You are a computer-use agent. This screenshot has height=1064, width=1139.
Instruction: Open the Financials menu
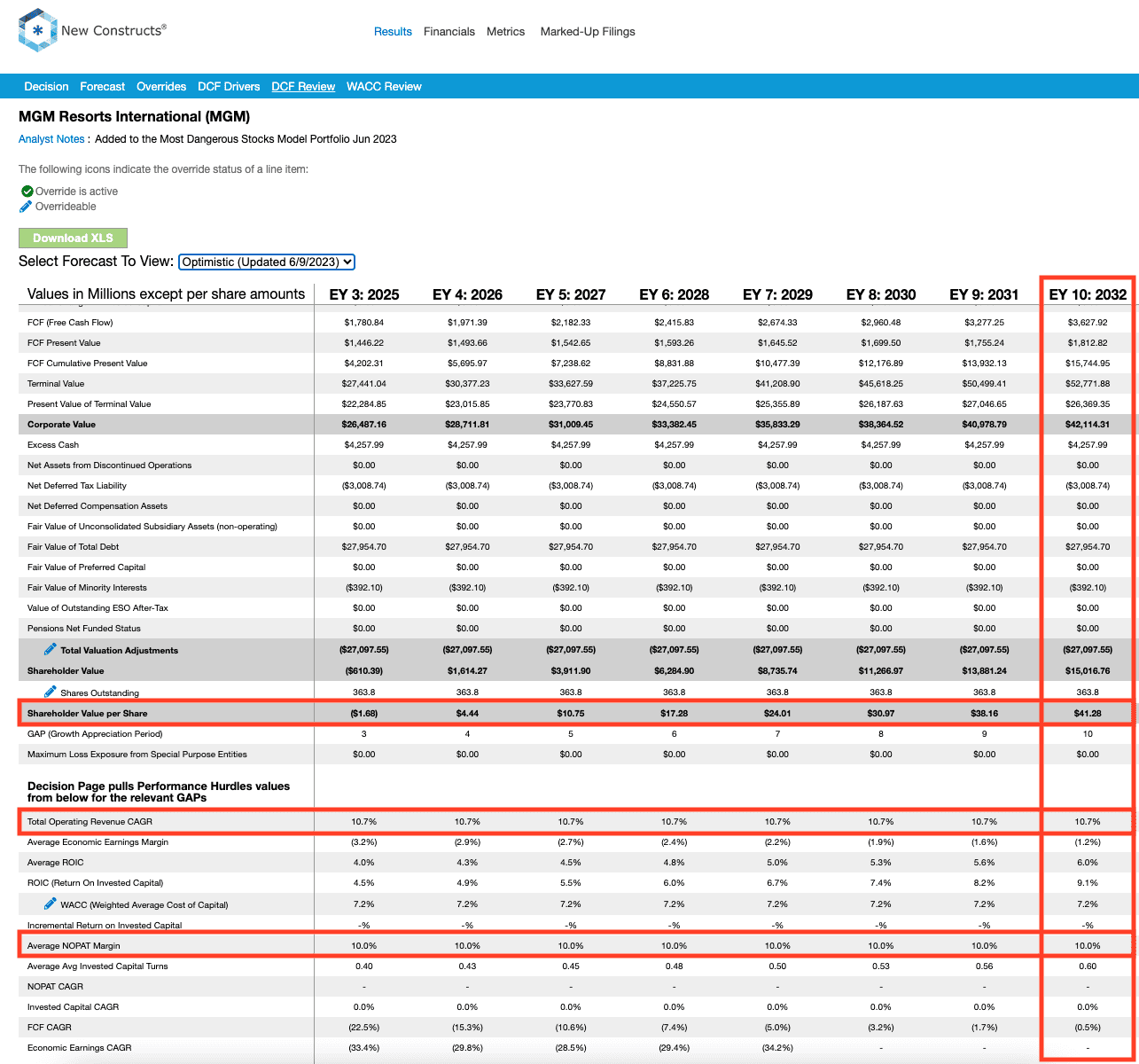point(449,31)
